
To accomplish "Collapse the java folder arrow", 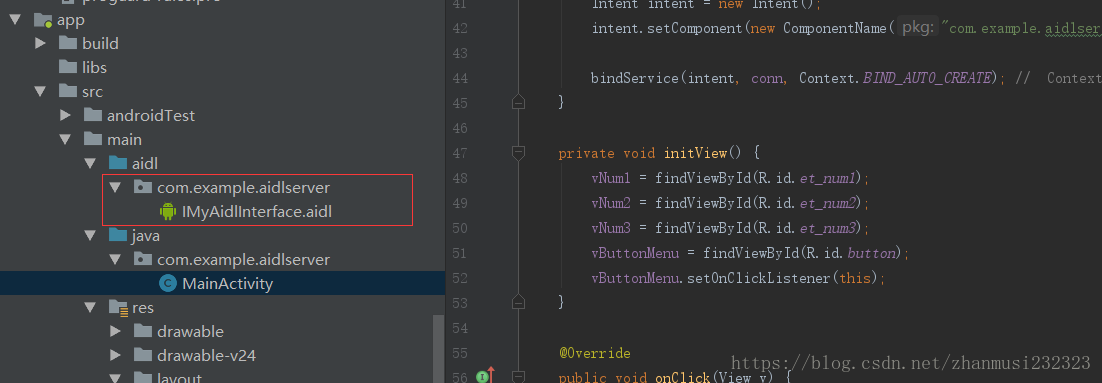I will point(90,235).
